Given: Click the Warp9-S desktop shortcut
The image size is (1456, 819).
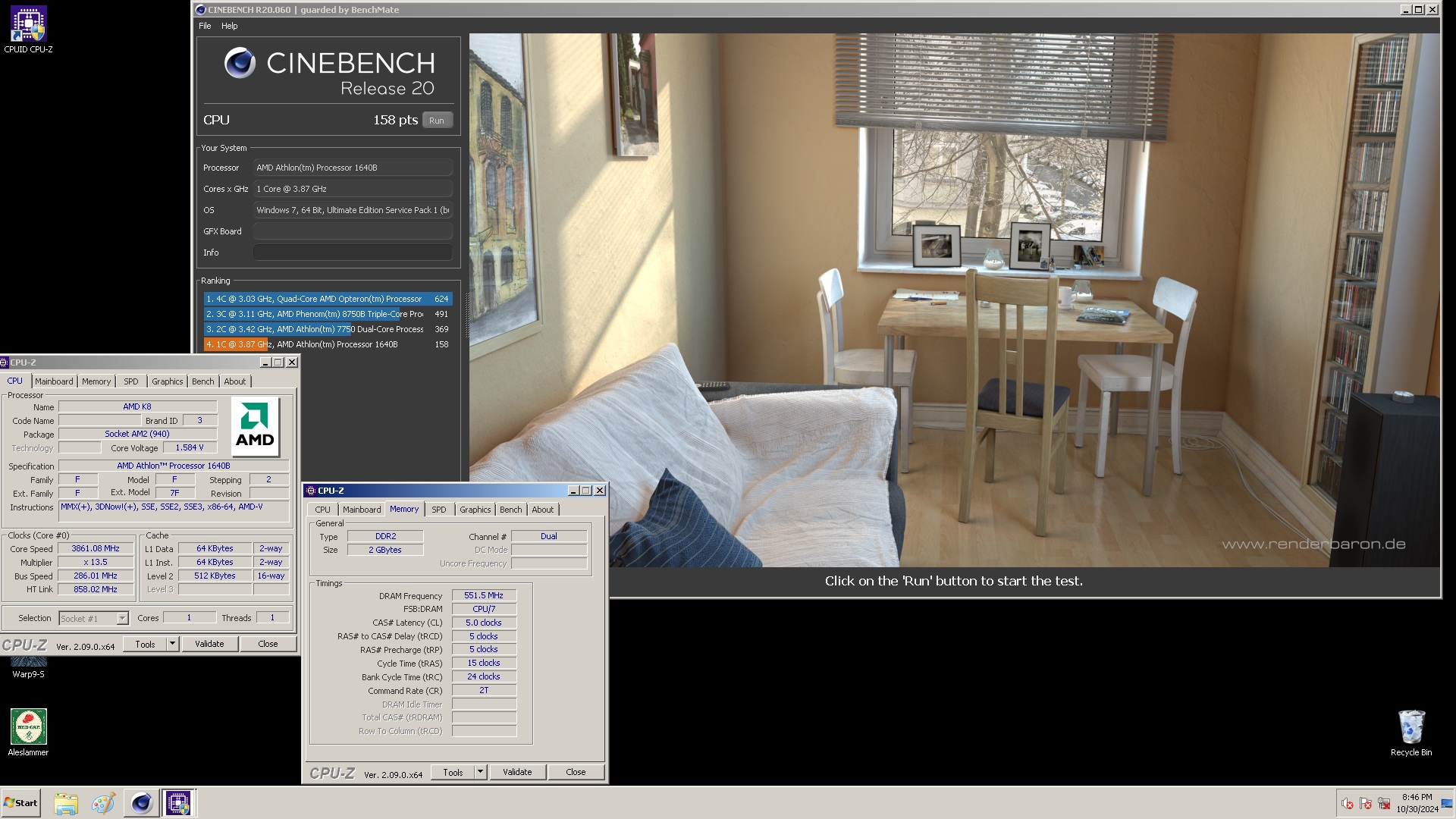Looking at the screenshot, I should [x=28, y=667].
